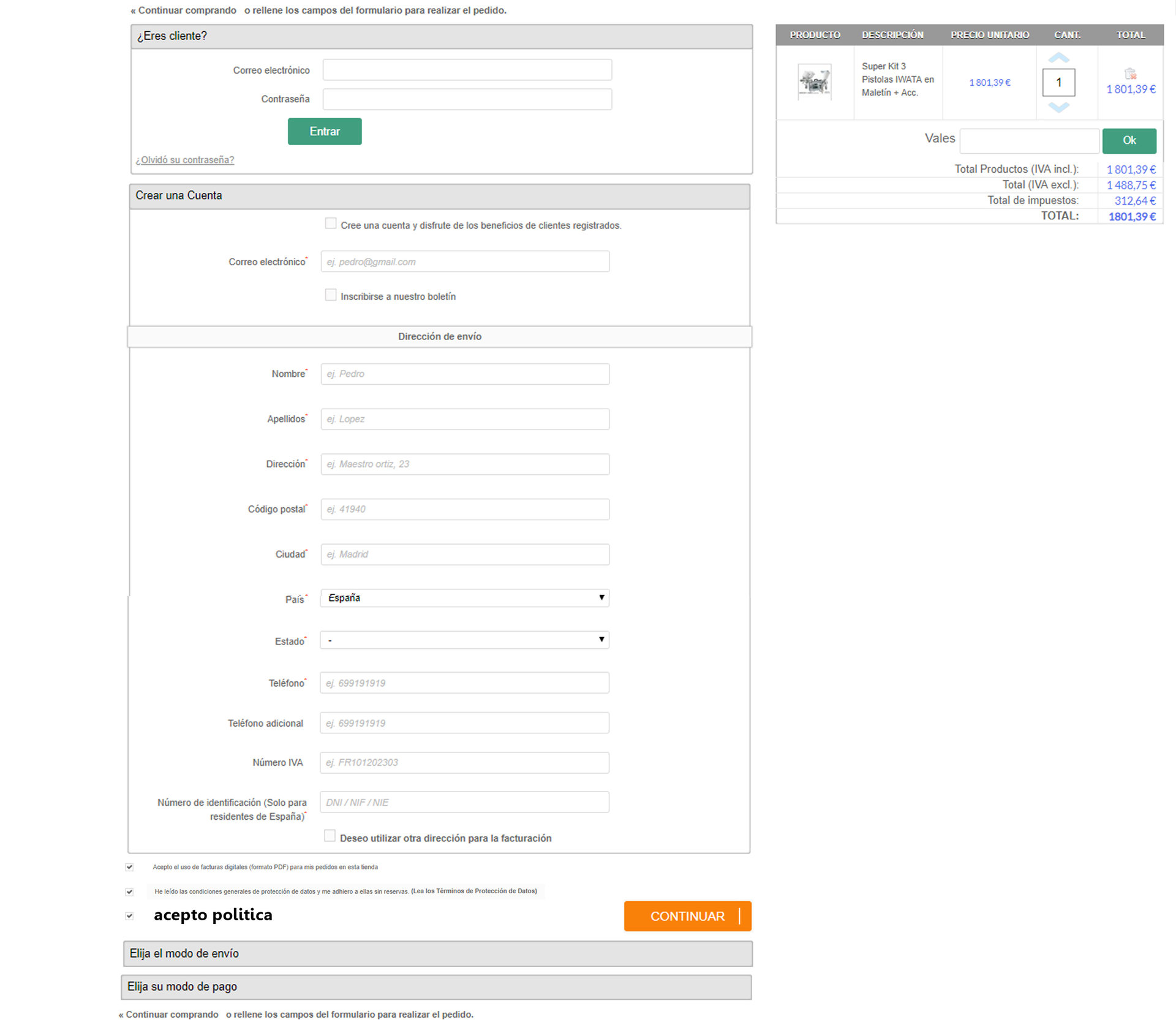The height and width of the screenshot is (1025, 1176).
Task: Open the Estado dropdown
Action: (464, 640)
